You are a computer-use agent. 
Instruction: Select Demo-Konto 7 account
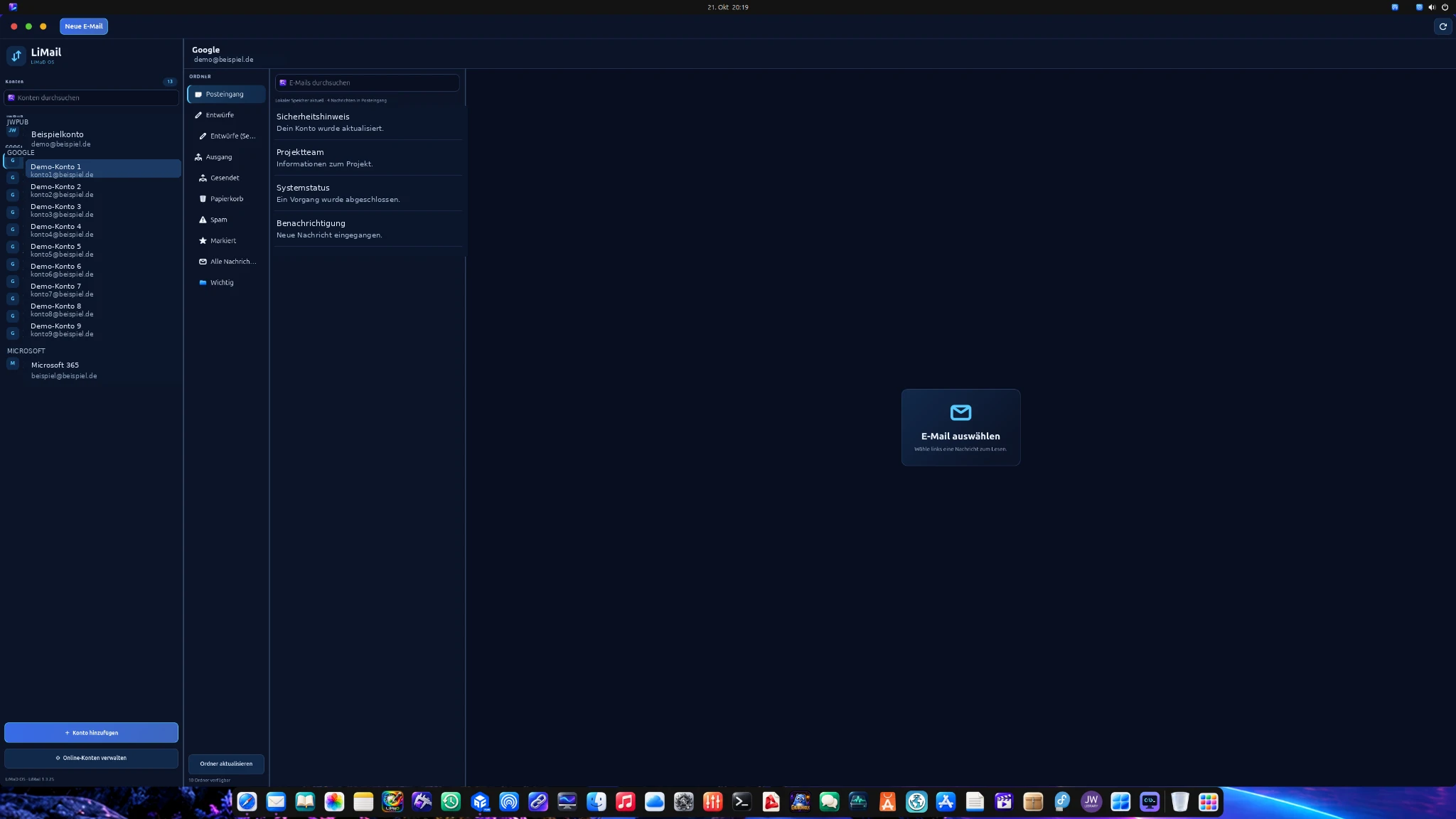[x=103, y=290]
